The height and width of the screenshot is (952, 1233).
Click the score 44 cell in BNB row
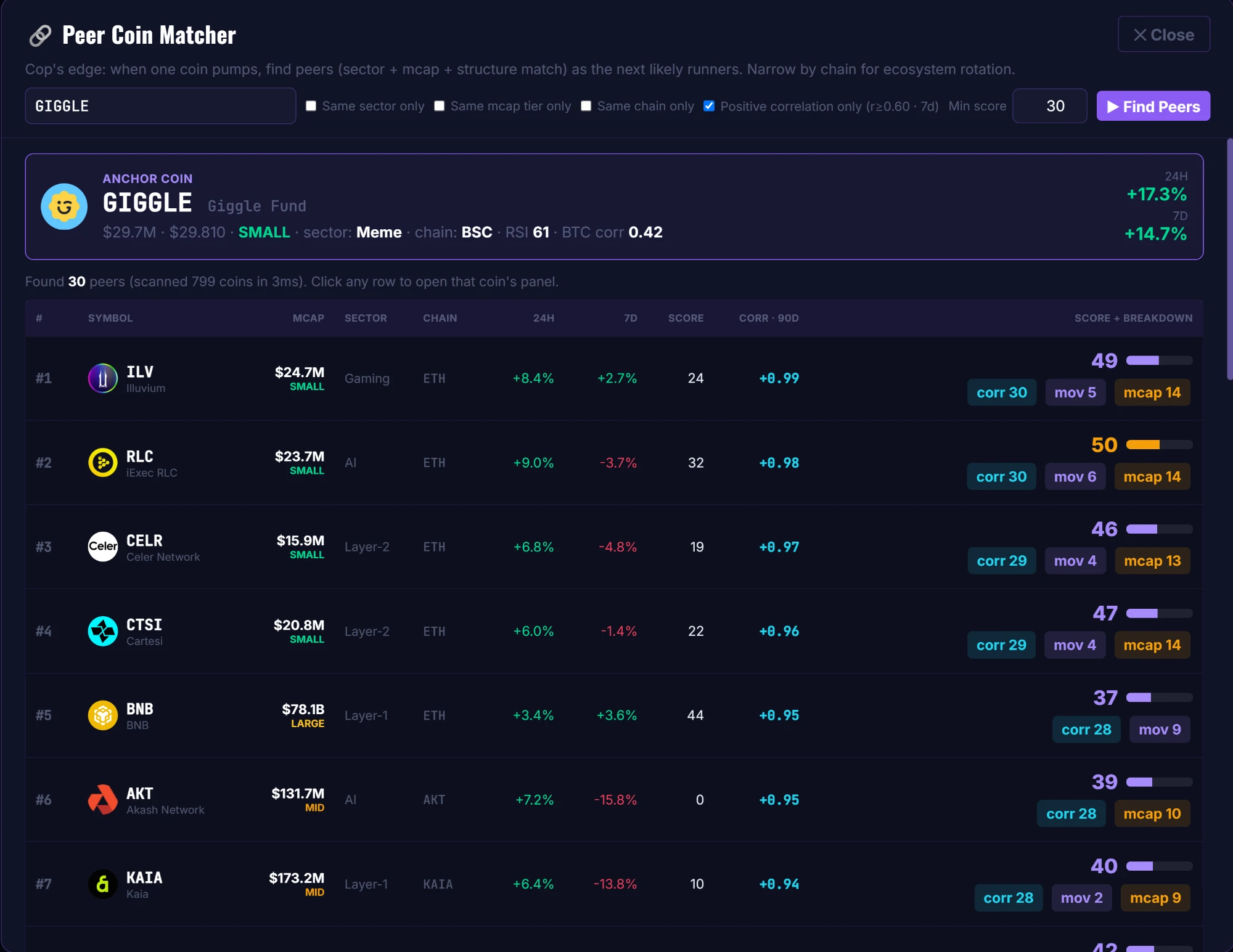click(695, 715)
